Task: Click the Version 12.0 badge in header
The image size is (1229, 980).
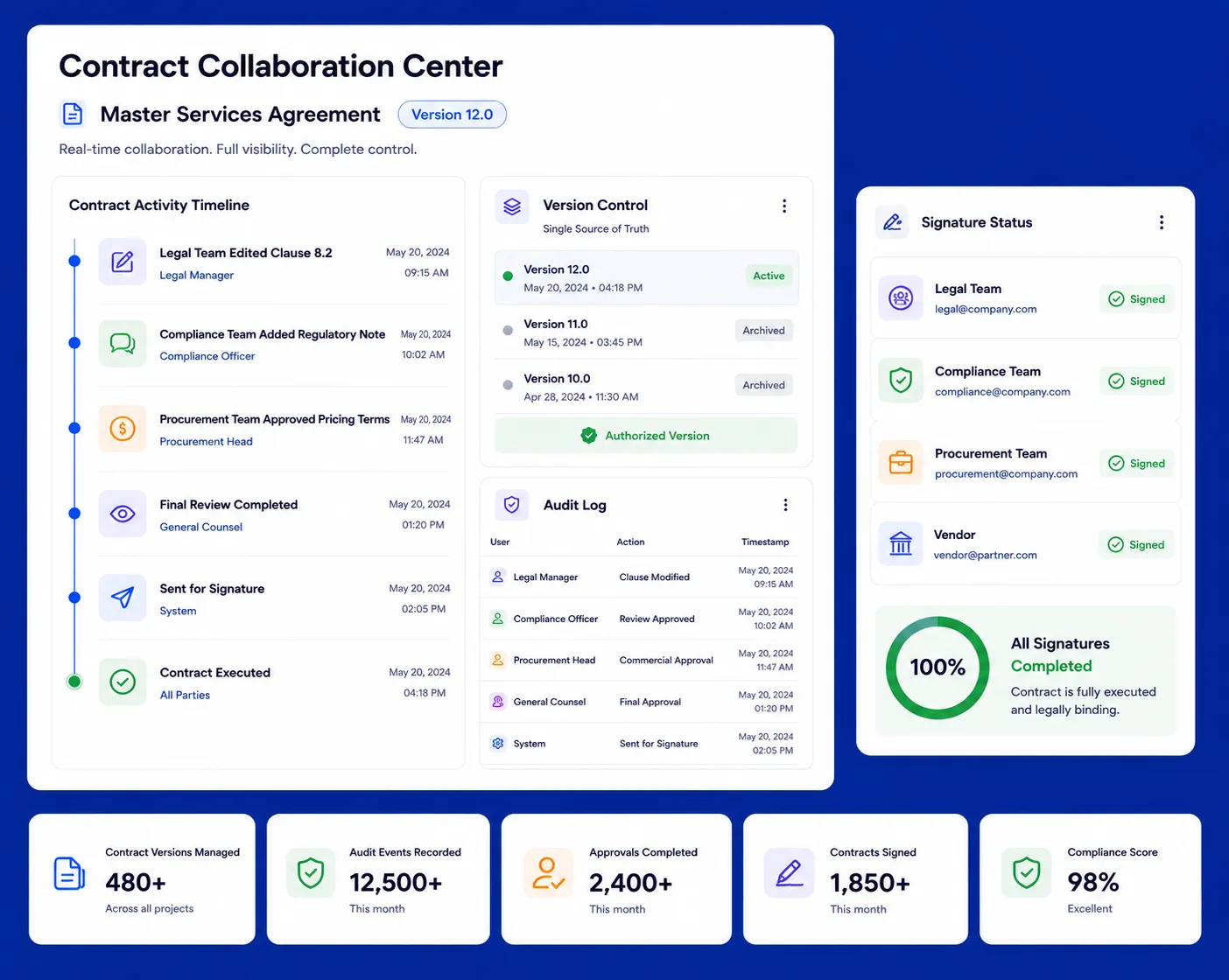Action: point(453,115)
